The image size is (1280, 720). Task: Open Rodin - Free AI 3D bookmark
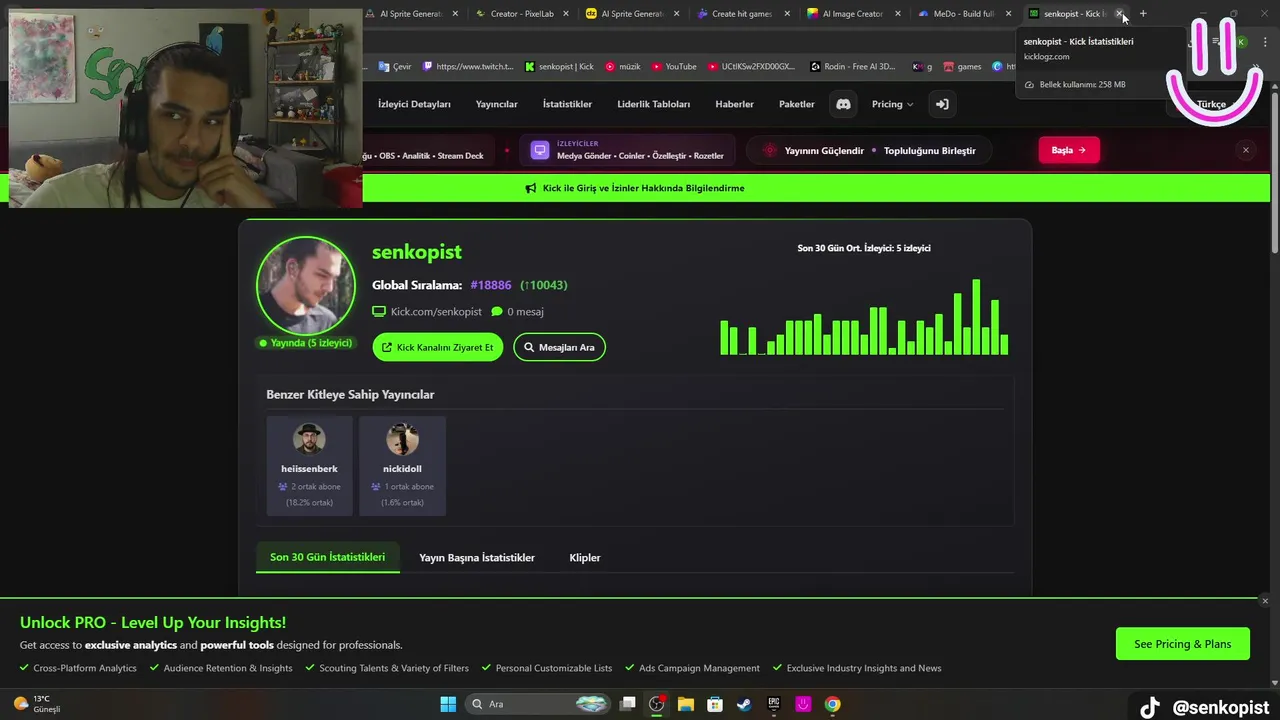tap(853, 67)
